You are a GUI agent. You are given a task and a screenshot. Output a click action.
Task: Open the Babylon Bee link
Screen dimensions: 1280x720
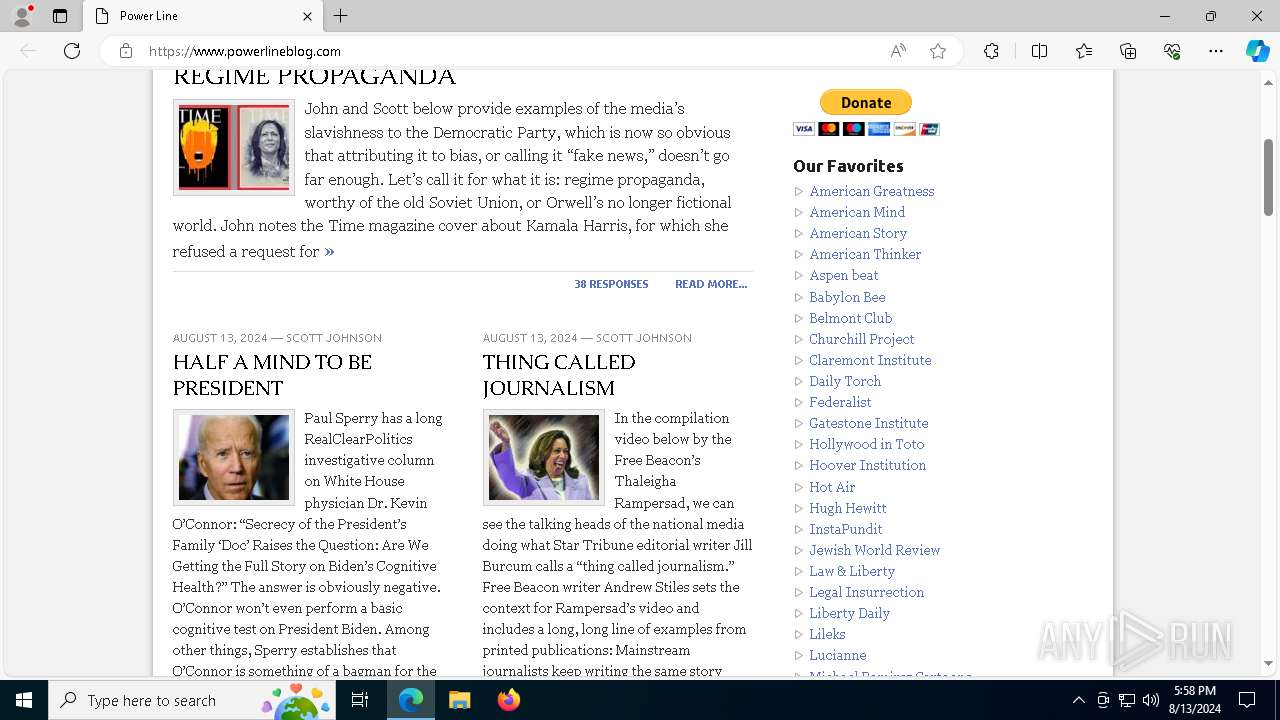point(847,297)
